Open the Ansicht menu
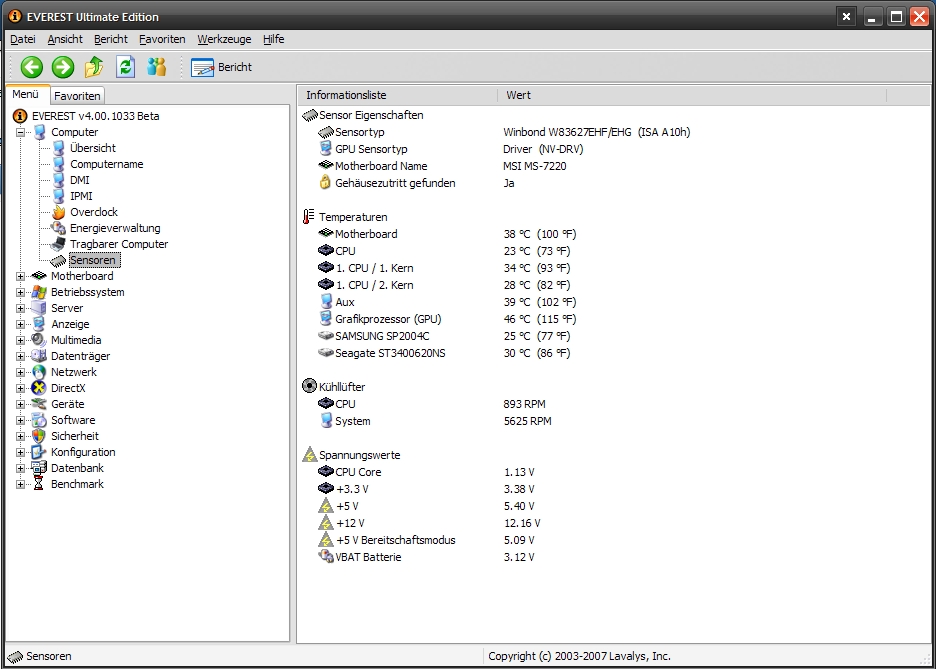Screen dimensions: 936x669 point(65,39)
